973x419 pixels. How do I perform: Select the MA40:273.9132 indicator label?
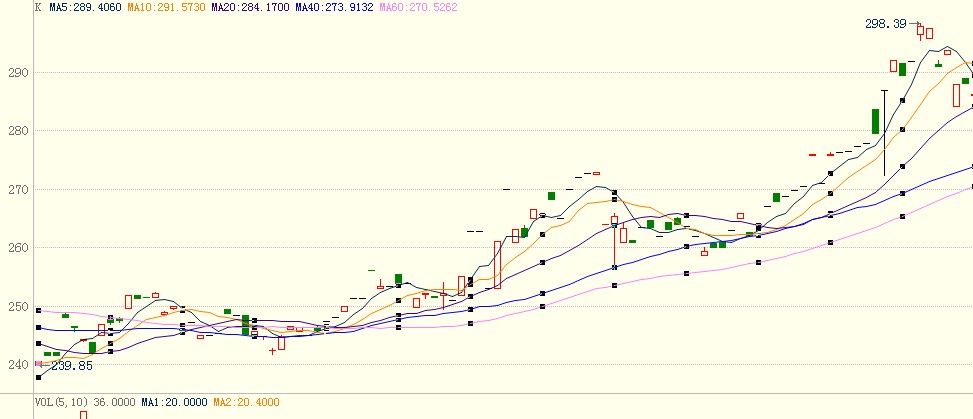tap(334, 7)
